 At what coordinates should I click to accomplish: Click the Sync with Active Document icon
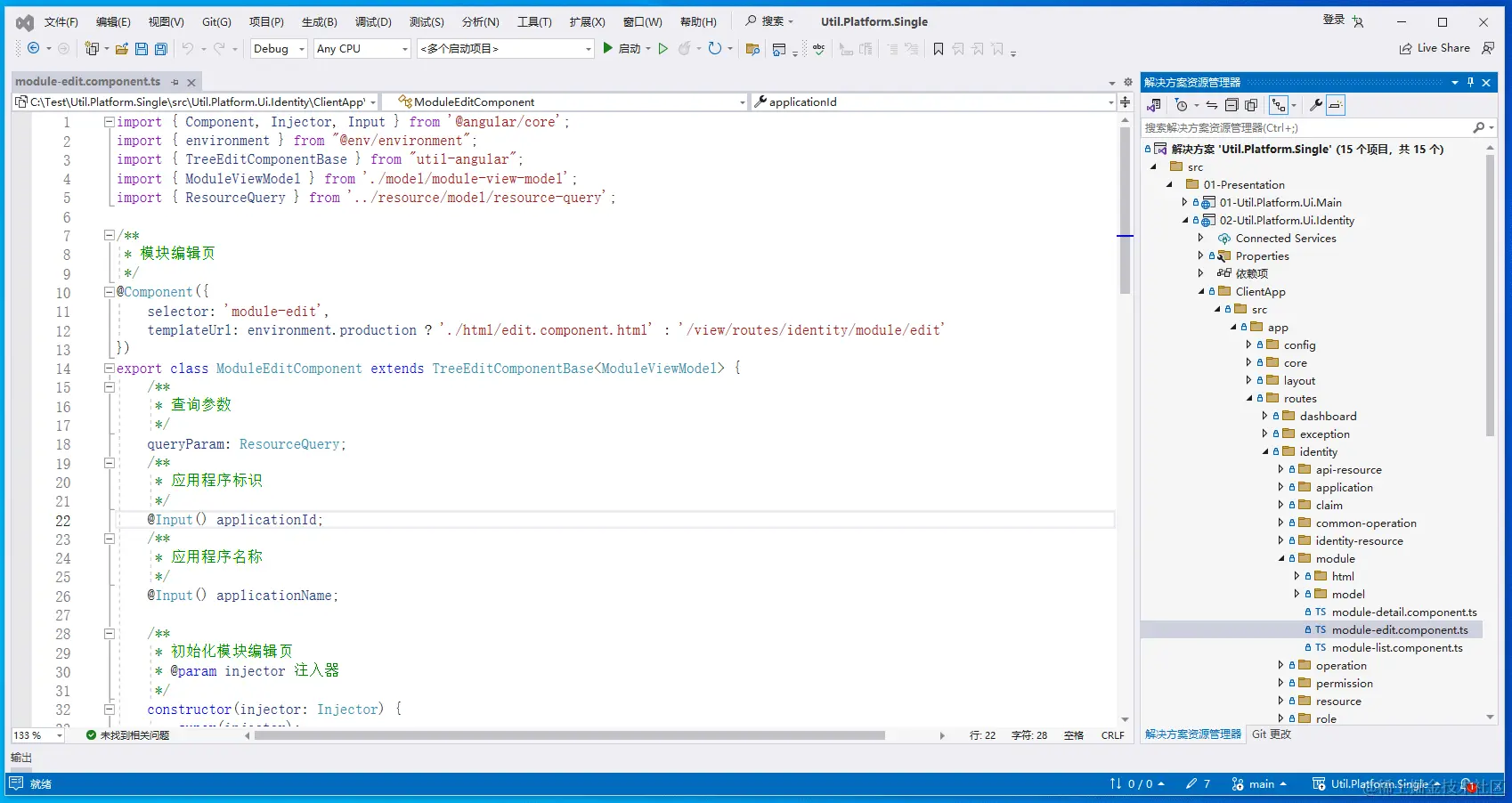(1212, 105)
